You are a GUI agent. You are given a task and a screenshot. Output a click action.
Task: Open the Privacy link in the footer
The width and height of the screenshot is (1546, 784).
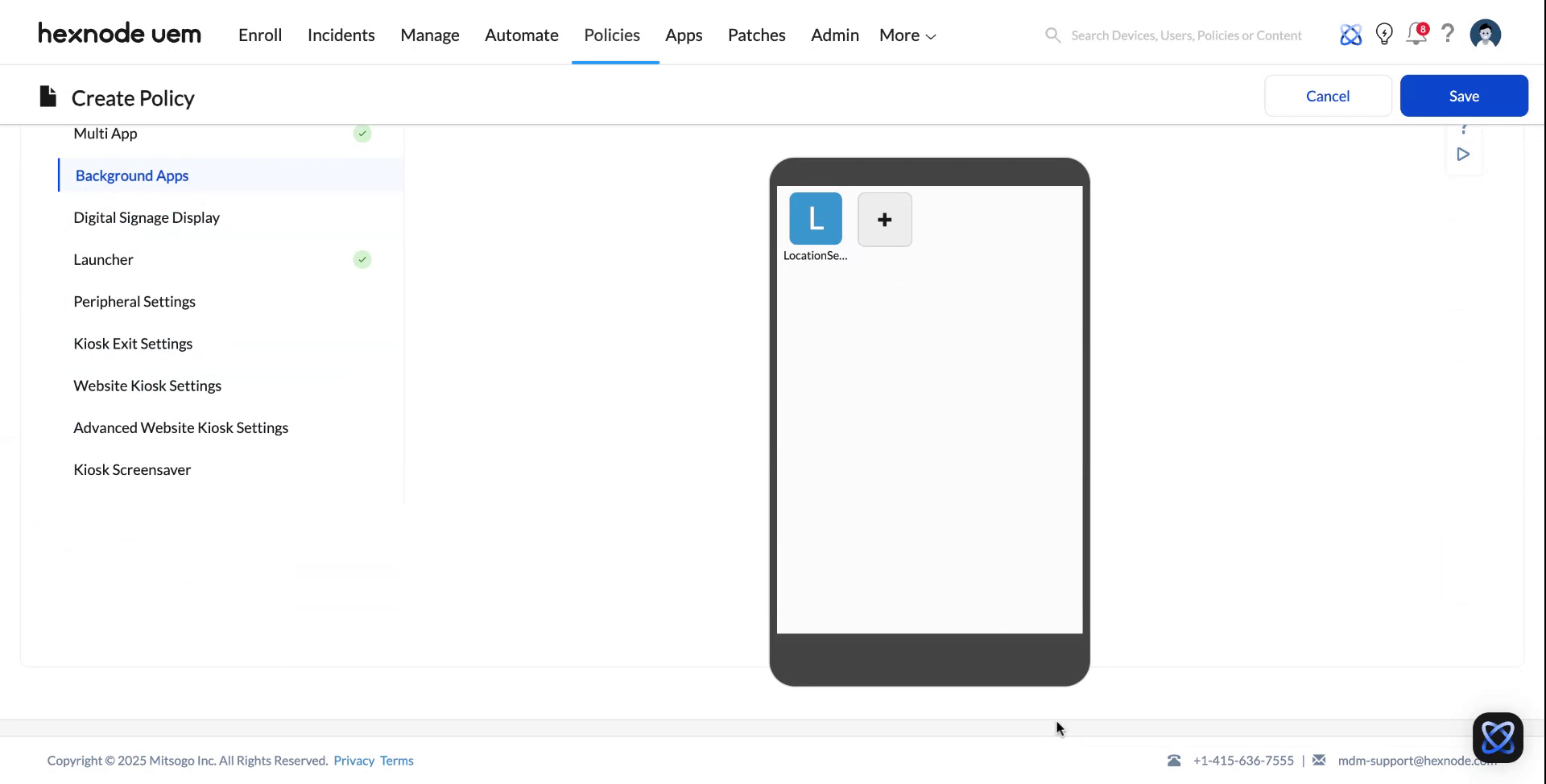click(x=353, y=760)
